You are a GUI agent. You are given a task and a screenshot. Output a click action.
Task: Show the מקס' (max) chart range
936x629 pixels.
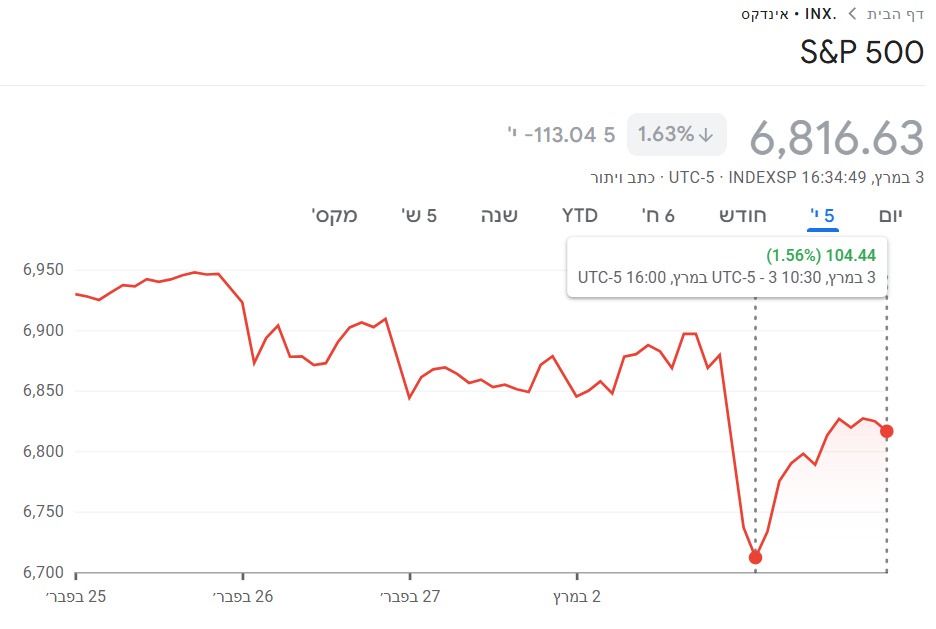[335, 215]
